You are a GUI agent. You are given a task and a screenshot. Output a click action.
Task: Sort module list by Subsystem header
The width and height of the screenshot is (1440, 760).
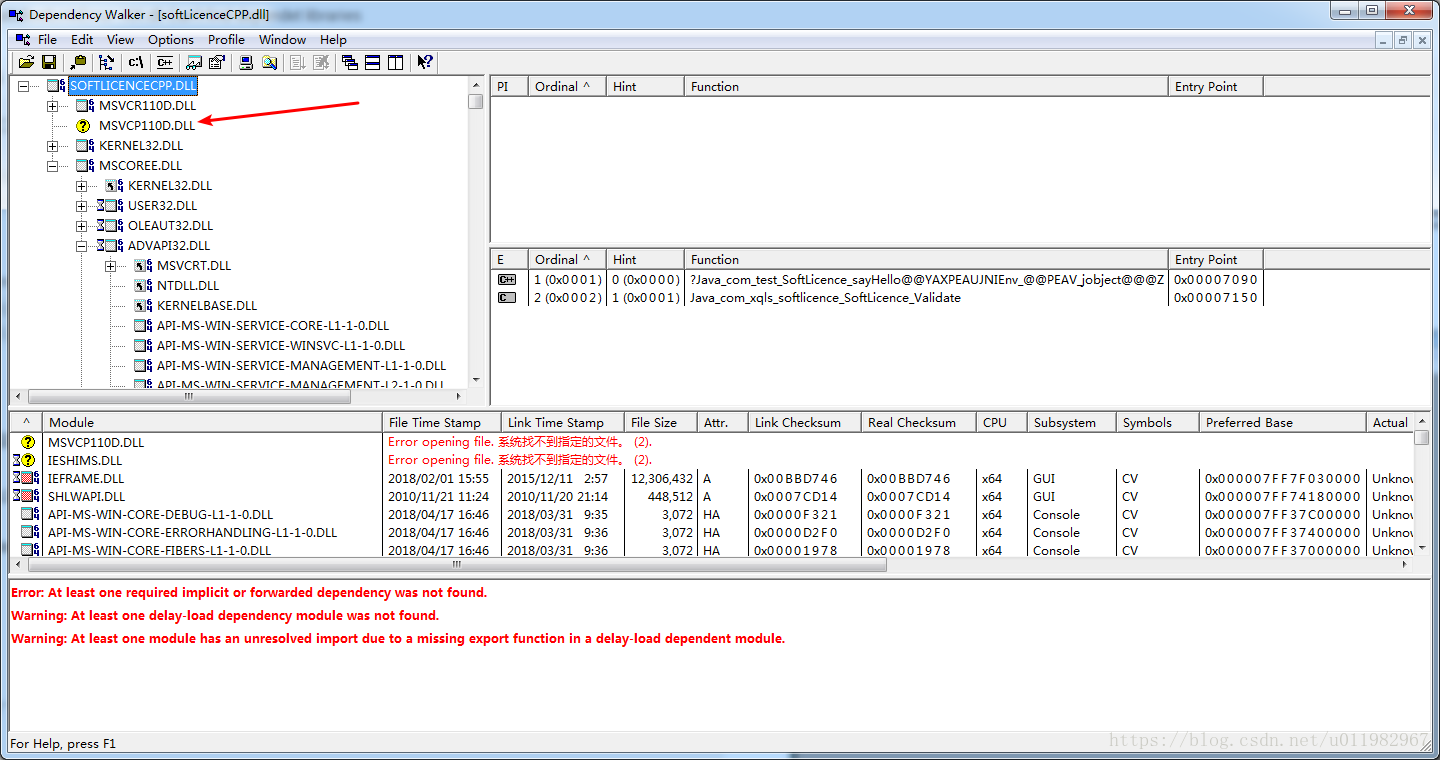(1072, 423)
